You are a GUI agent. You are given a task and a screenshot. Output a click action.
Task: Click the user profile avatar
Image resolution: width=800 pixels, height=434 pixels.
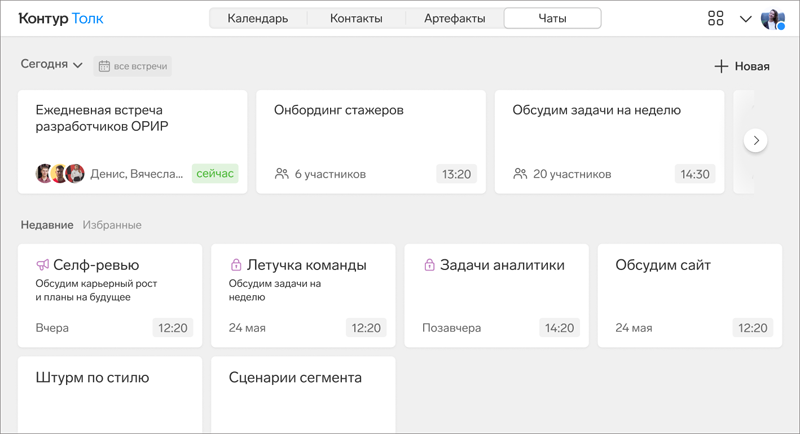click(772, 19)
